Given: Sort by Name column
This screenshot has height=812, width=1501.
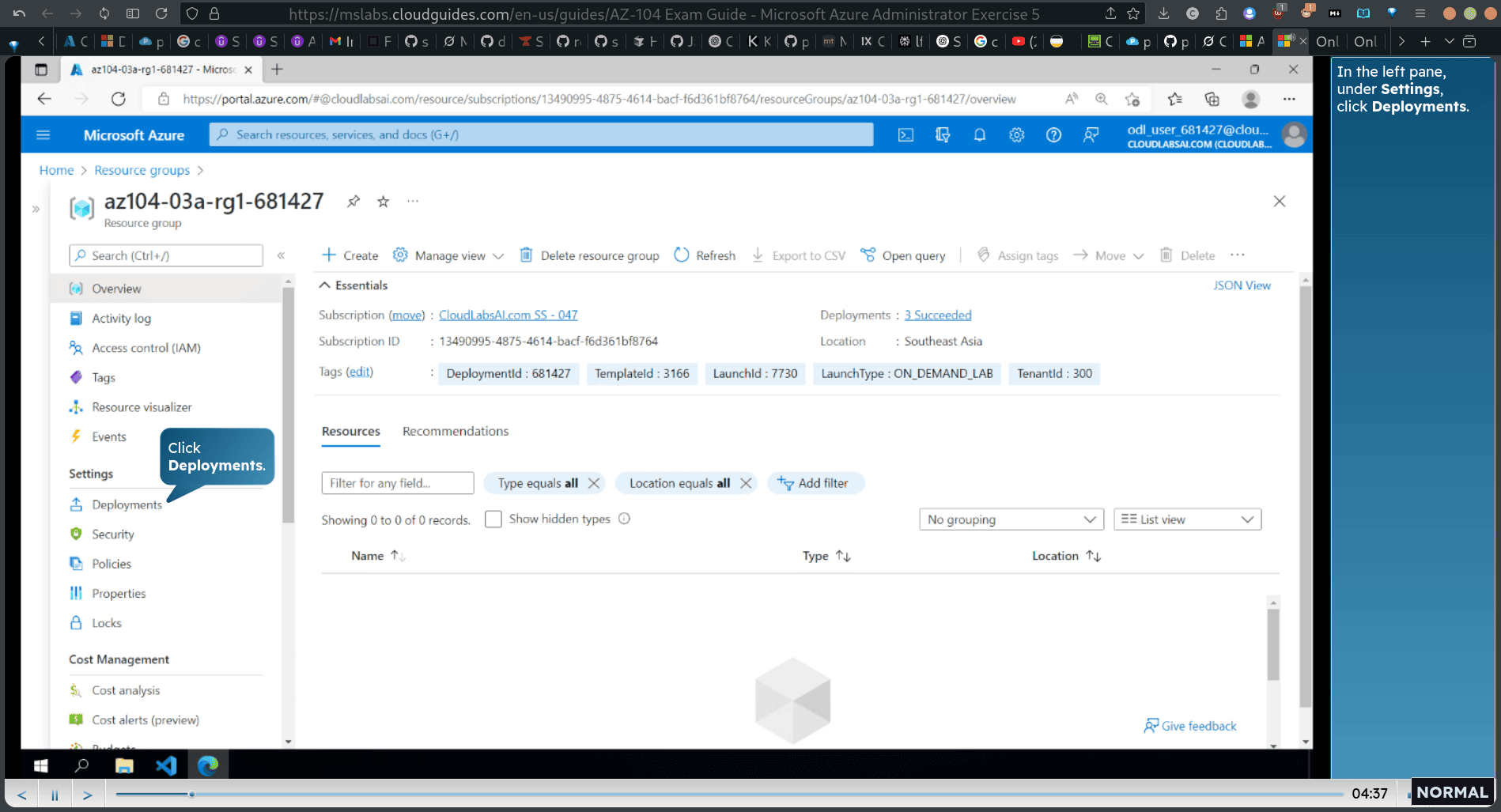Looking at the screenshot, I should [x=378, y=556].
